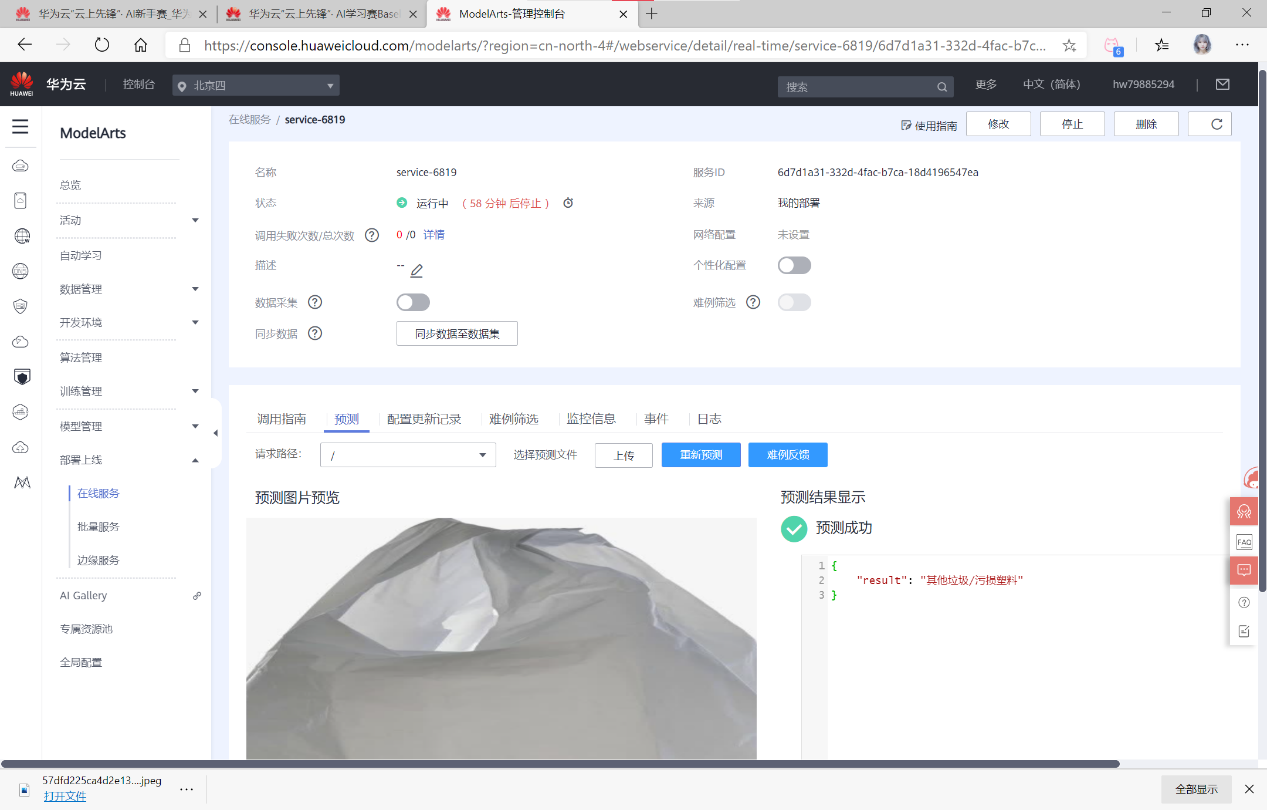Switch to the 日志 tab
Screen dimensions: 1267x810
coord(709,419)
